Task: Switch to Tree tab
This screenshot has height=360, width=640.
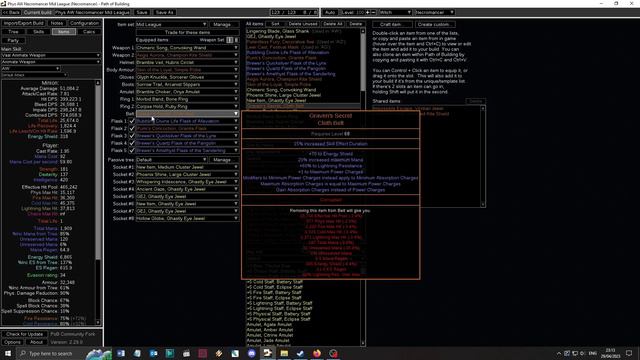Action: click(x=13, y=32)
